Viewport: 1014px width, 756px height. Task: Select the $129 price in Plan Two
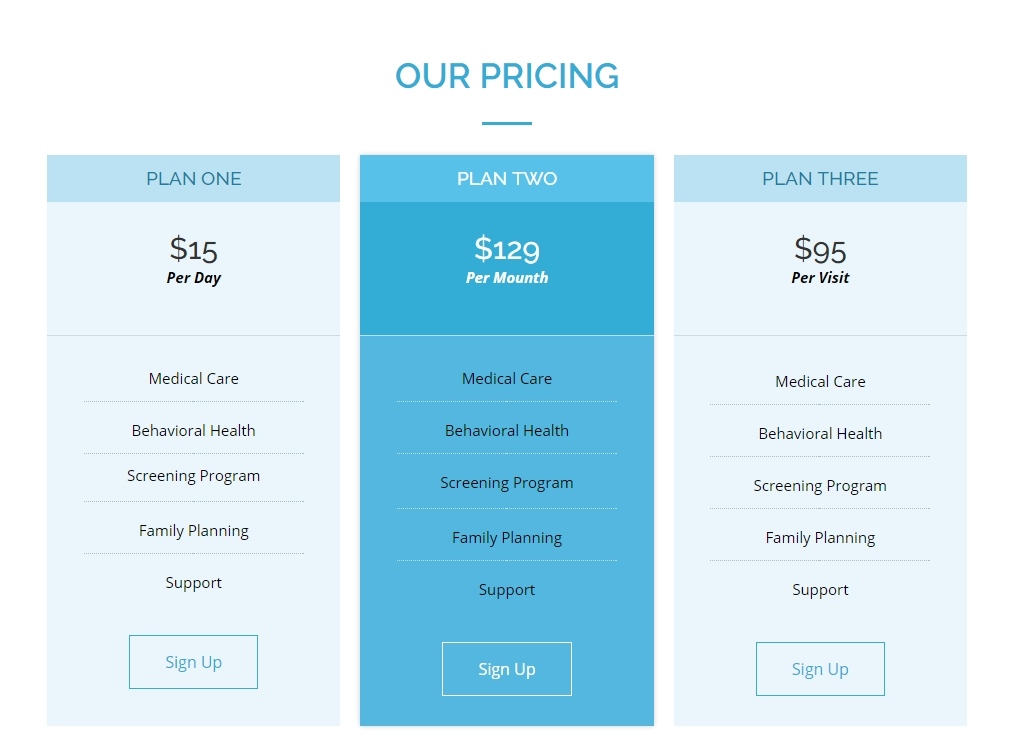point(507,248)
